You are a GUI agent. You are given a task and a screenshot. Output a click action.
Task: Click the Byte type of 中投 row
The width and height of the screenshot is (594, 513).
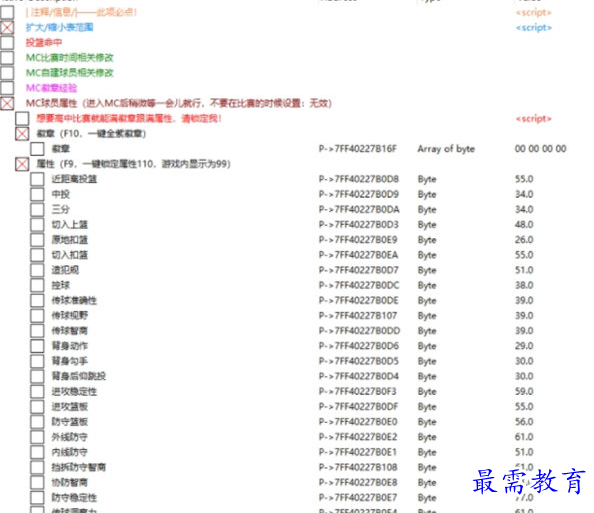tap(427, 194)
